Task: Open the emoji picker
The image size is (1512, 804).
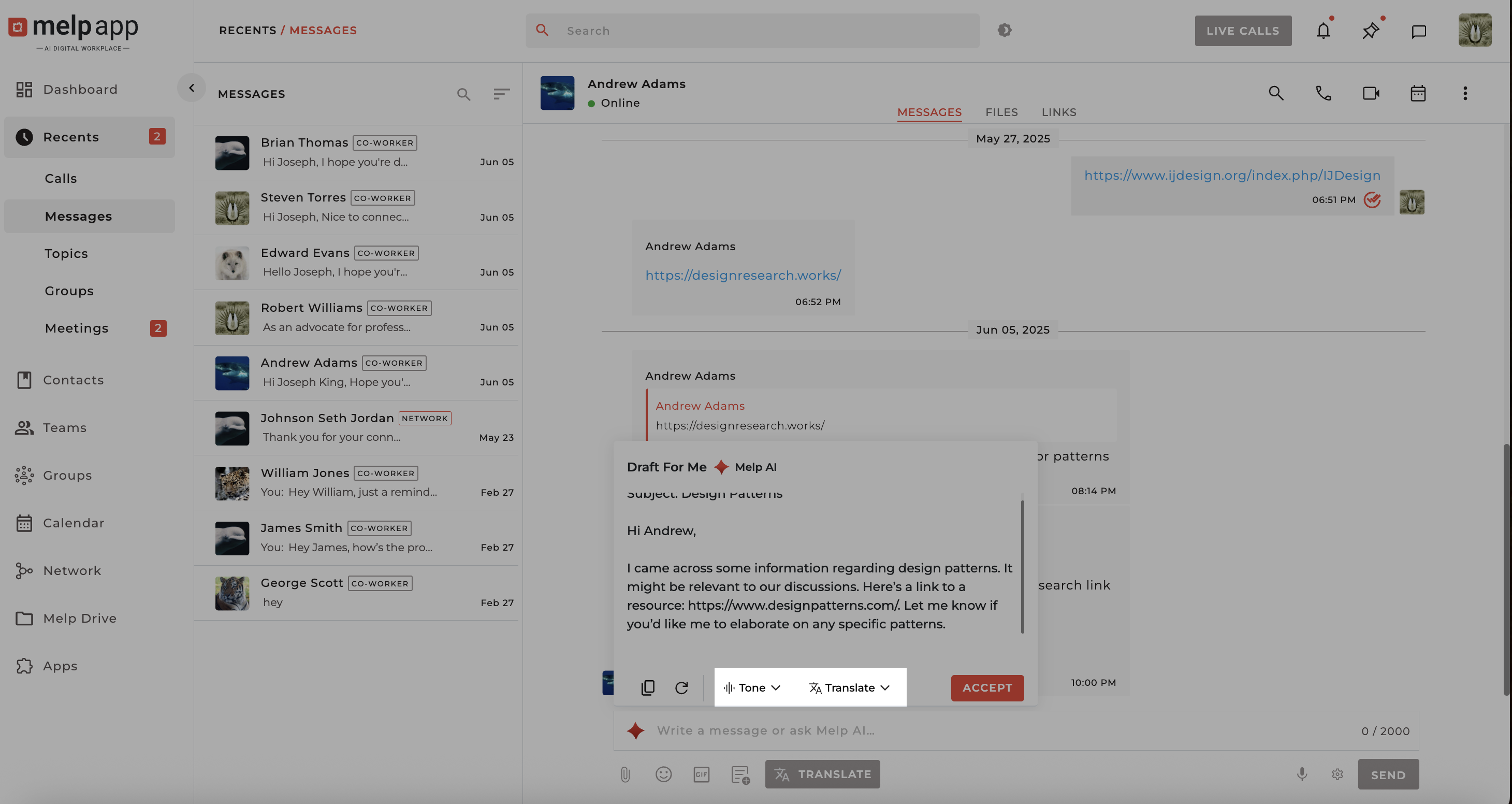Action: 663,774
